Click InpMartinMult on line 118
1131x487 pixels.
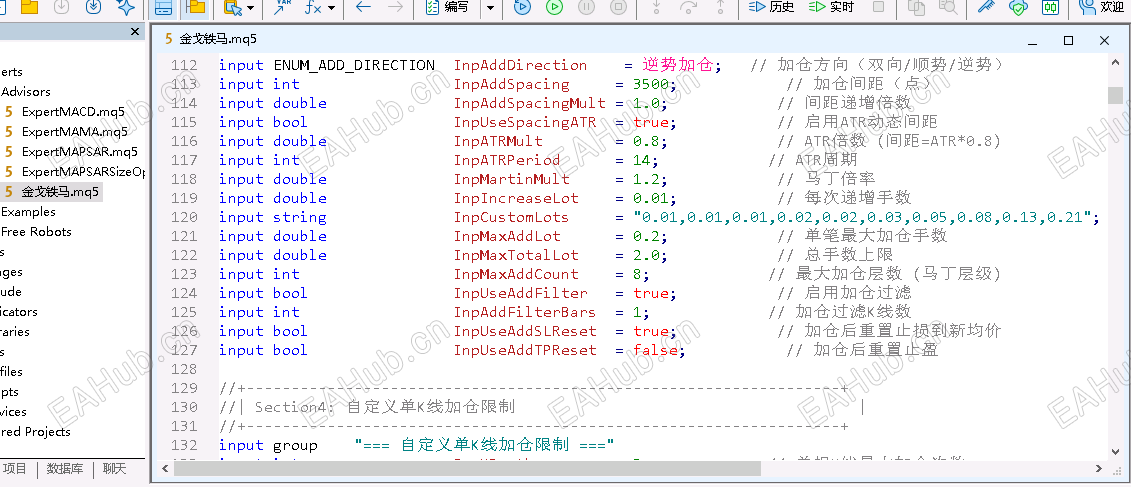pos(511,179)
